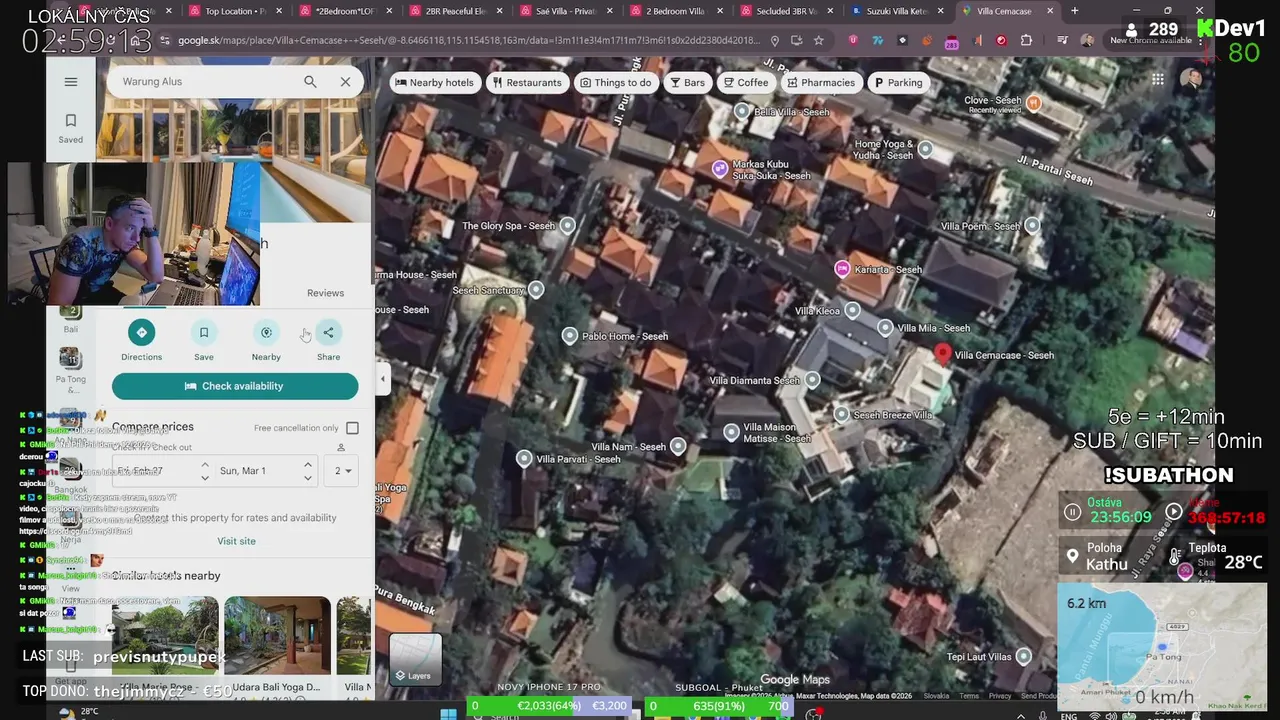Viewport: 1280px width, 720px height.
Task: Select Seseh Sanctuary map pin
Action: tap(536, 290)
